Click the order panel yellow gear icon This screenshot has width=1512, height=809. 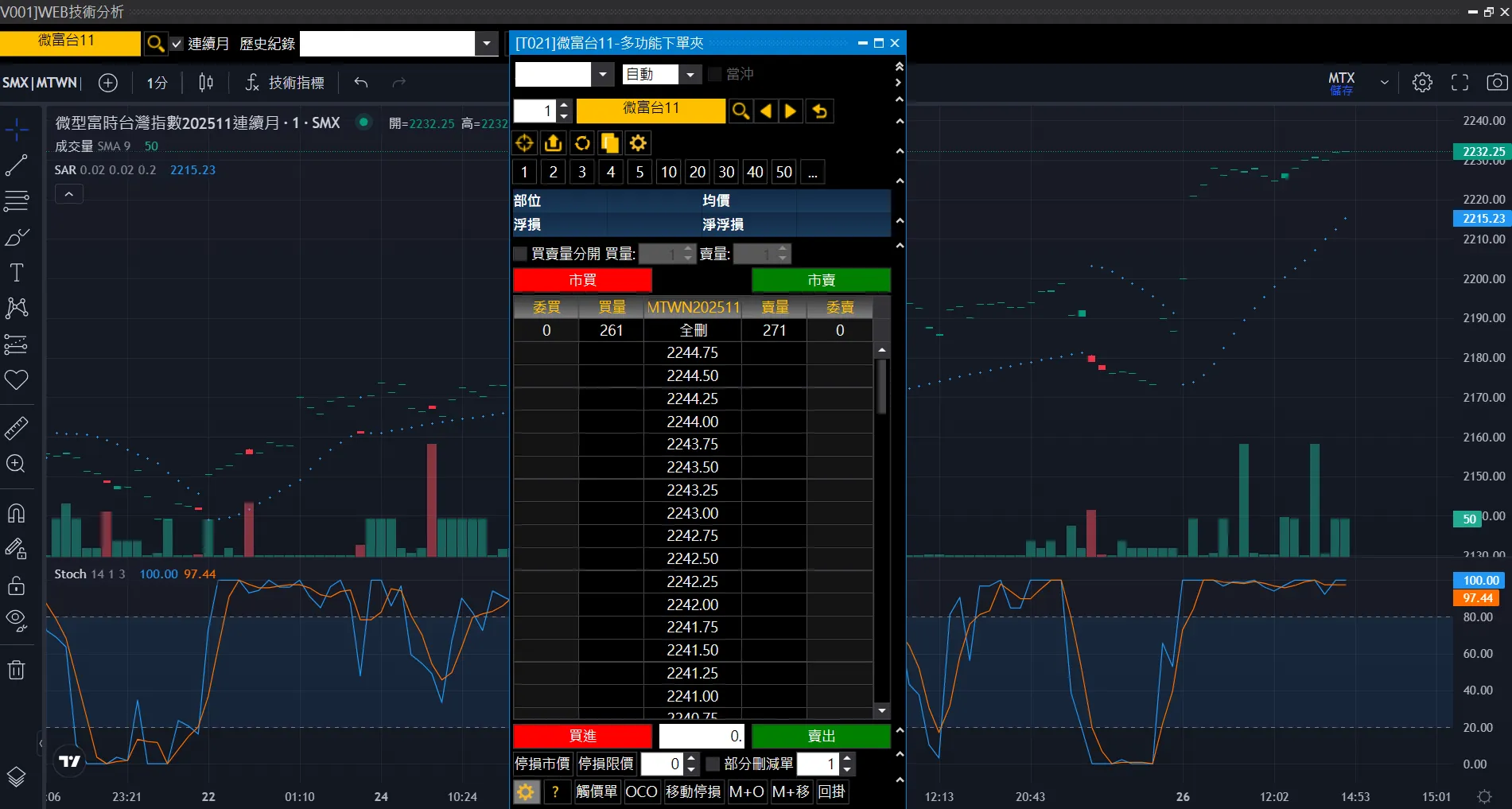638,143
